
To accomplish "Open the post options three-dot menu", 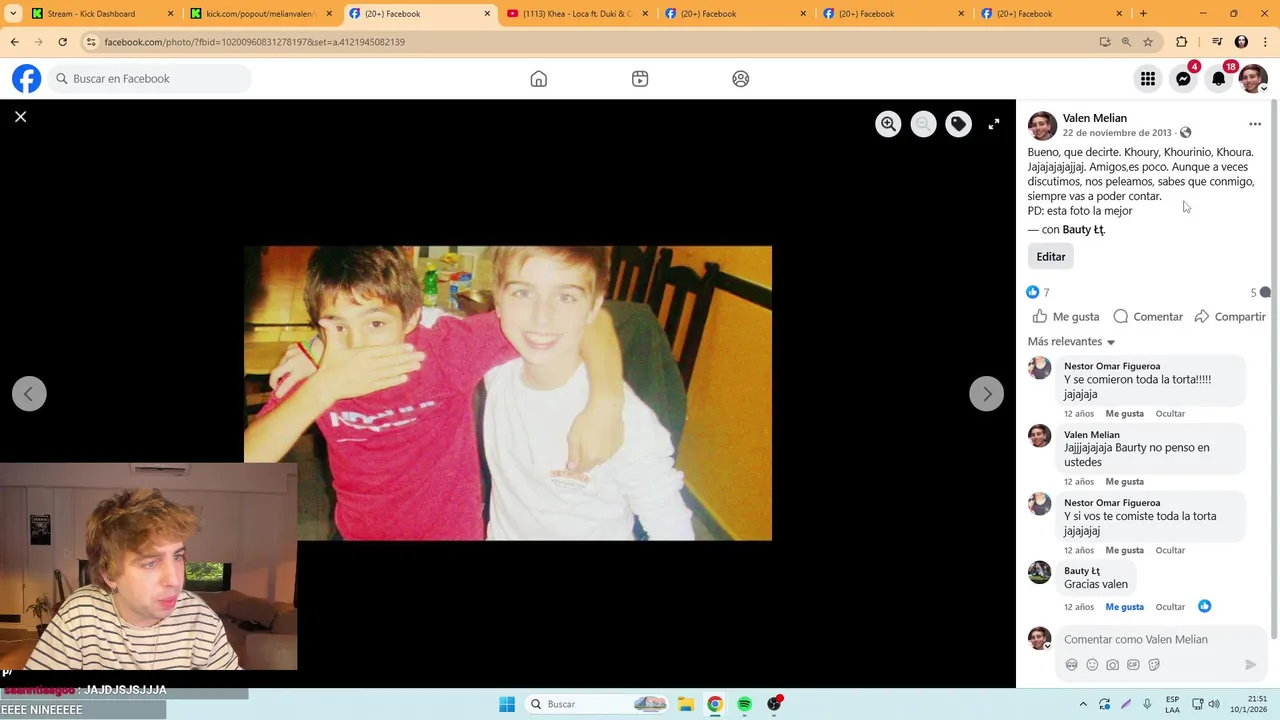I will [1255, 124].
